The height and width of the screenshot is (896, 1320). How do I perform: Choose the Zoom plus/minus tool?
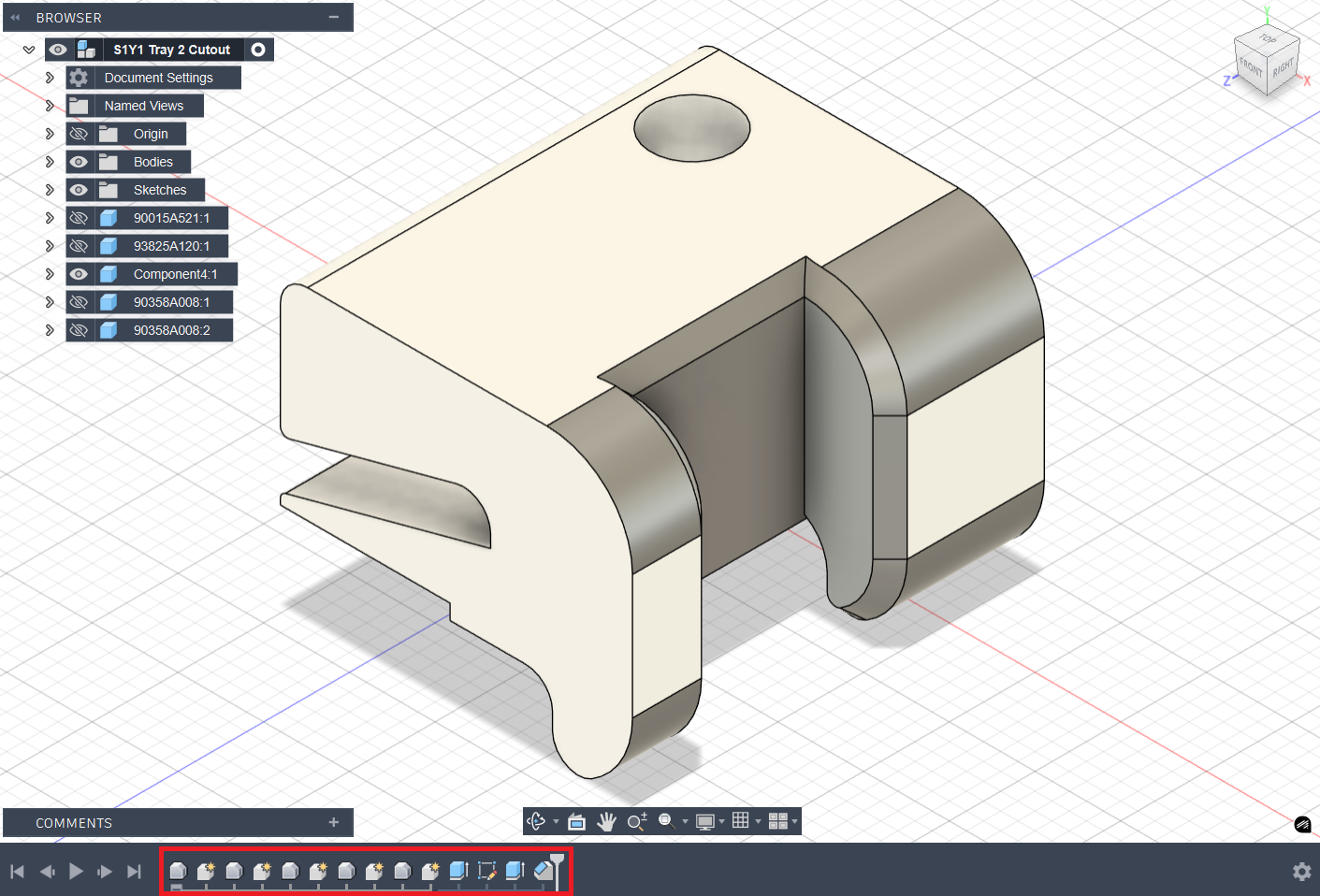pos(637,821)
